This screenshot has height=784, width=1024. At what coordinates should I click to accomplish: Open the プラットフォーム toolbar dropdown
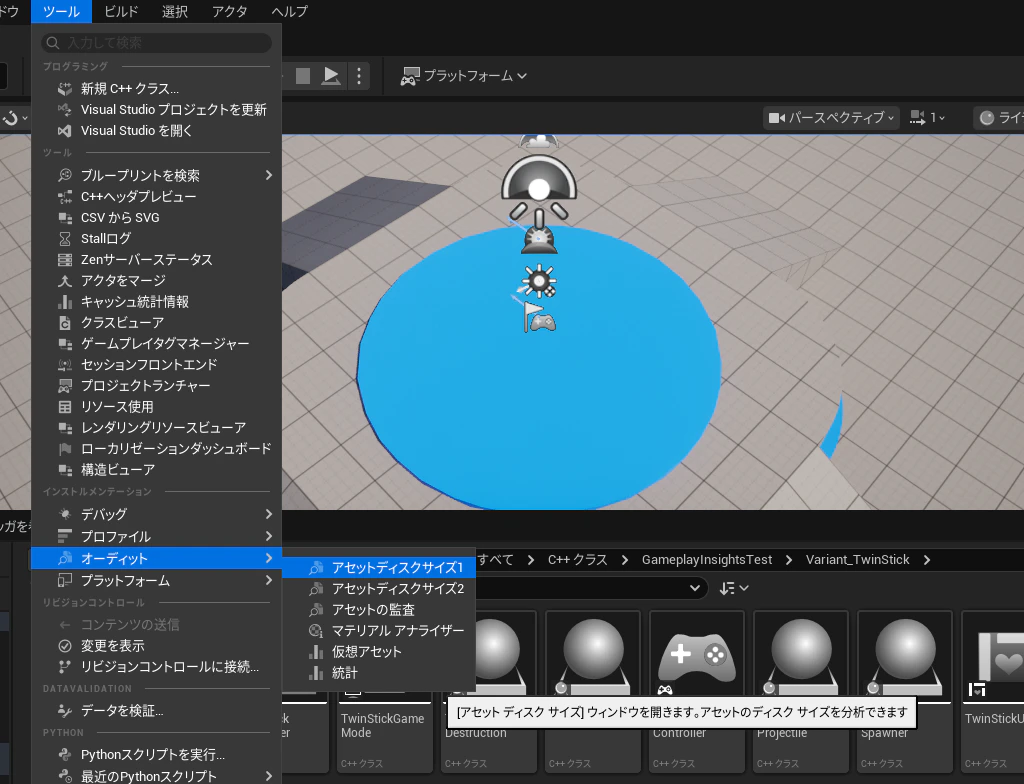pos(464,76)
